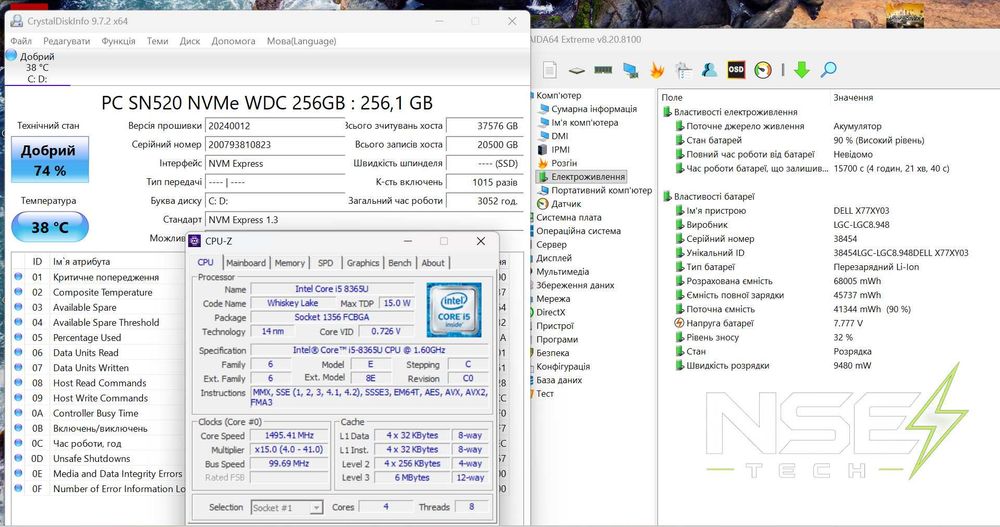Select Операційна система in the AIDA64 tree
Screen dimensions: 1000x527
578,231
